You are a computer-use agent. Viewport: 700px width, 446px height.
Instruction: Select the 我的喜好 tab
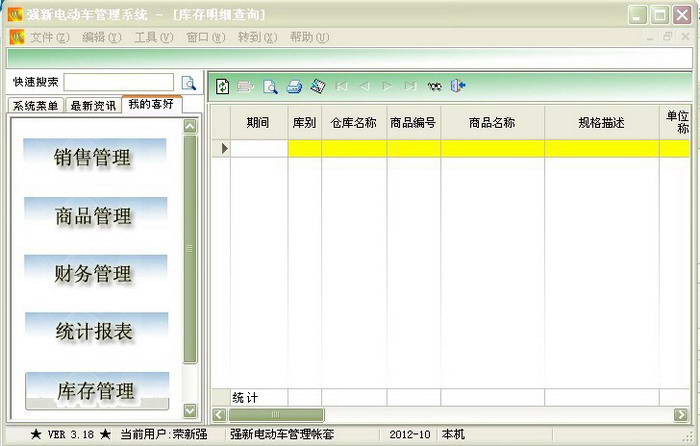[151, 104]
